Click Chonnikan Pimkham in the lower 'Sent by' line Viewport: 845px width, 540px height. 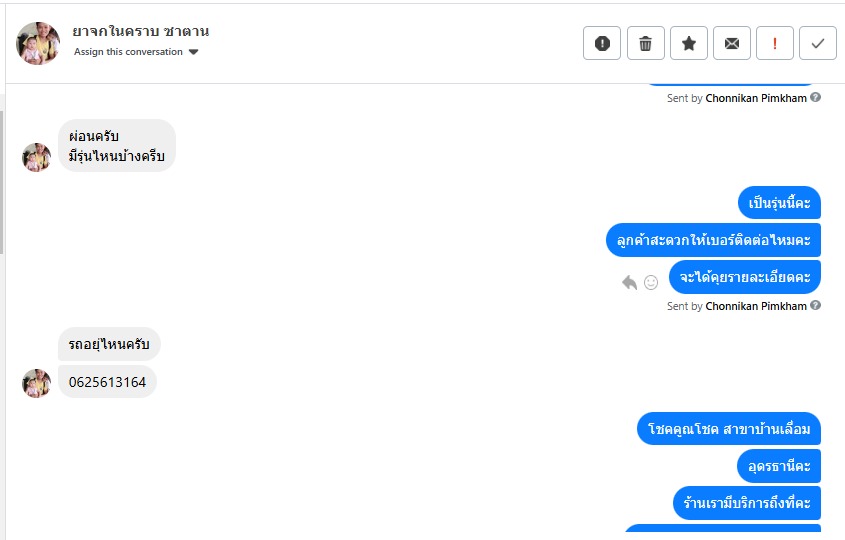755,306
